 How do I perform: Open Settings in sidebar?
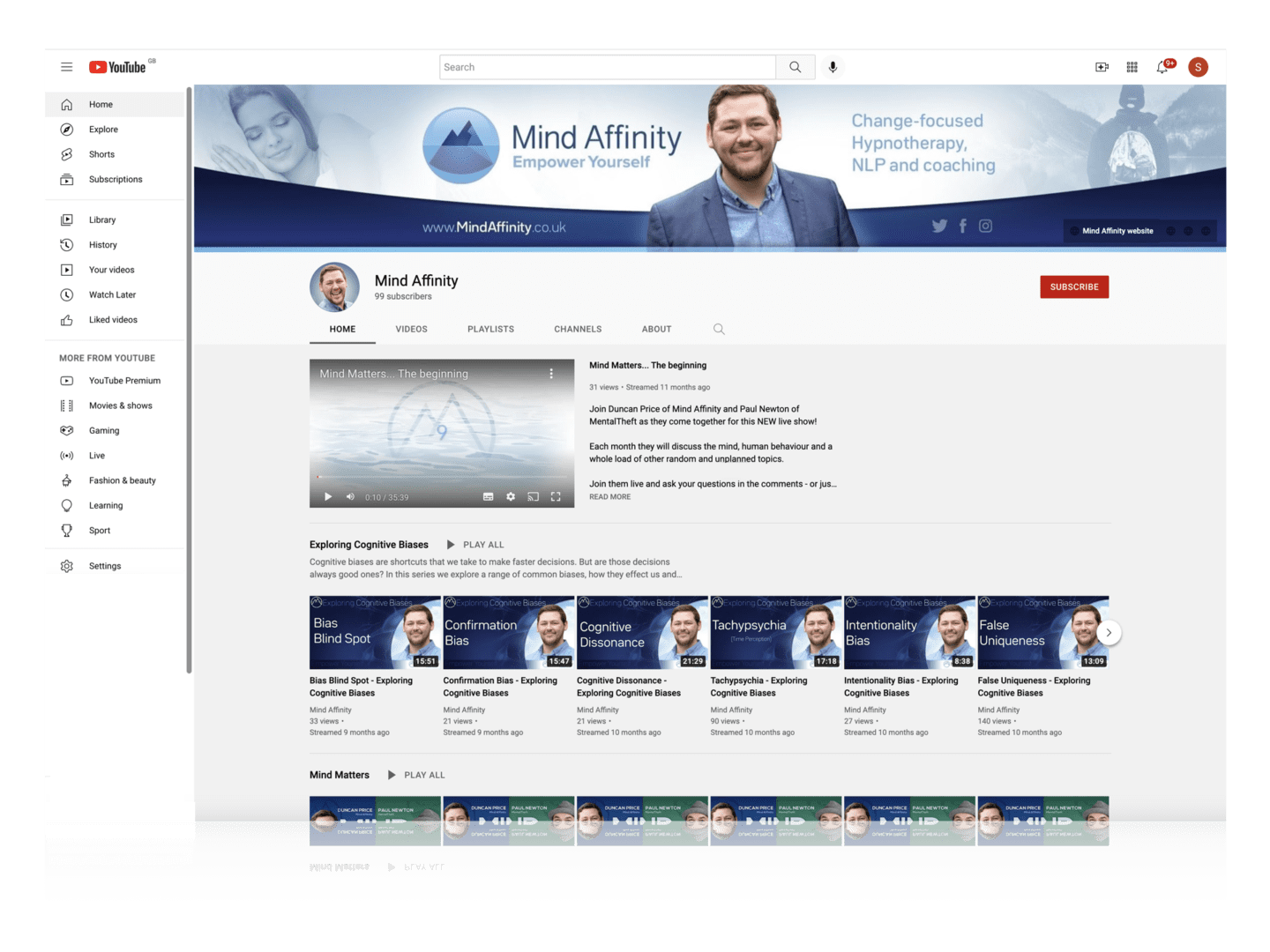[115, 566]
